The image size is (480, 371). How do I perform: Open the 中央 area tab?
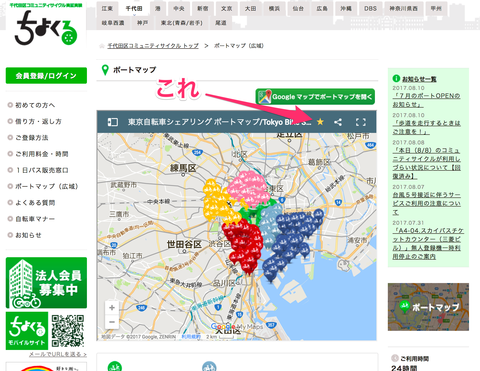tap(179, 9)
